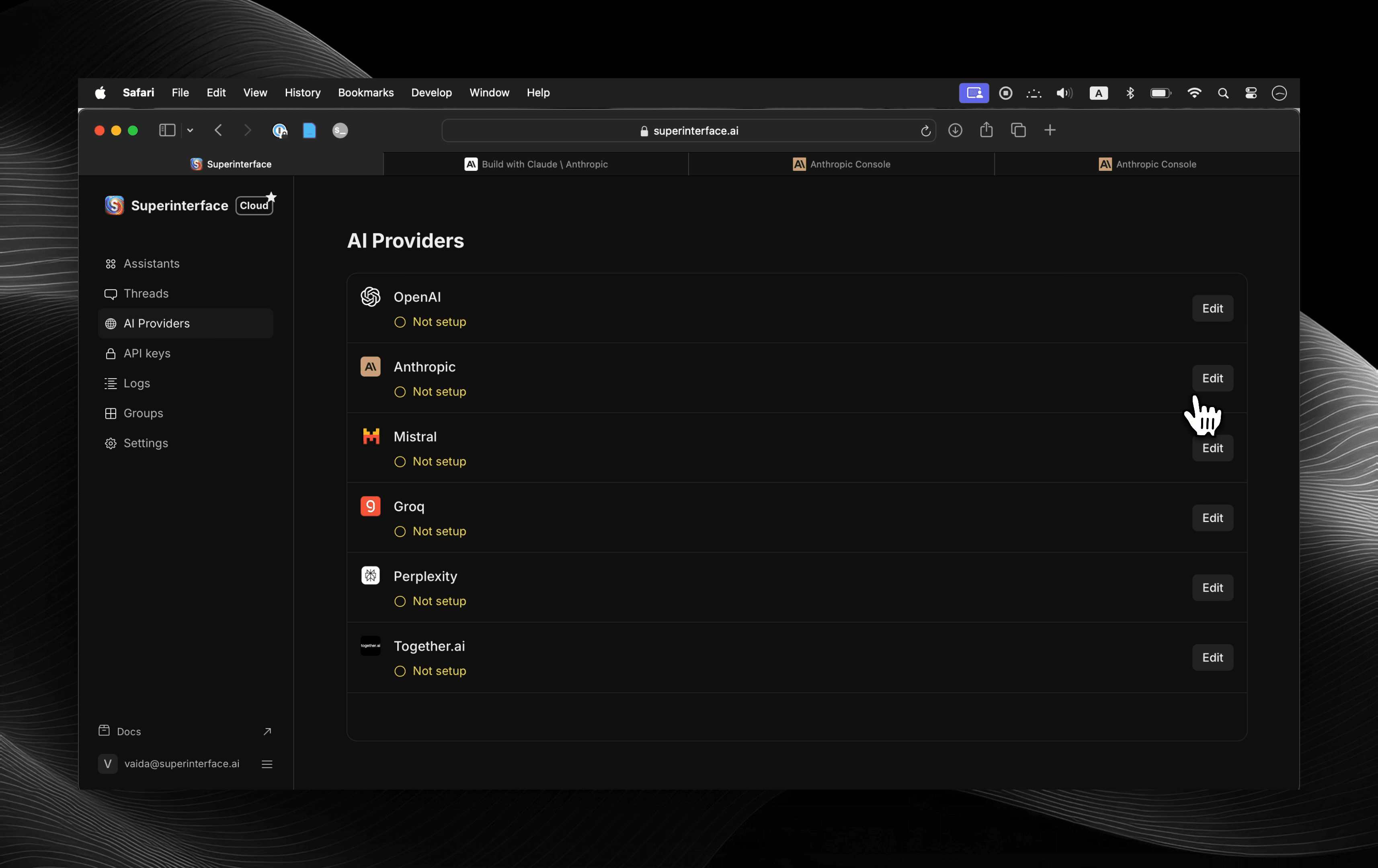Image resolution: width=1378 pixels, height=868 pixels.
Task: Open Control Center
Action: [1251, 93]
